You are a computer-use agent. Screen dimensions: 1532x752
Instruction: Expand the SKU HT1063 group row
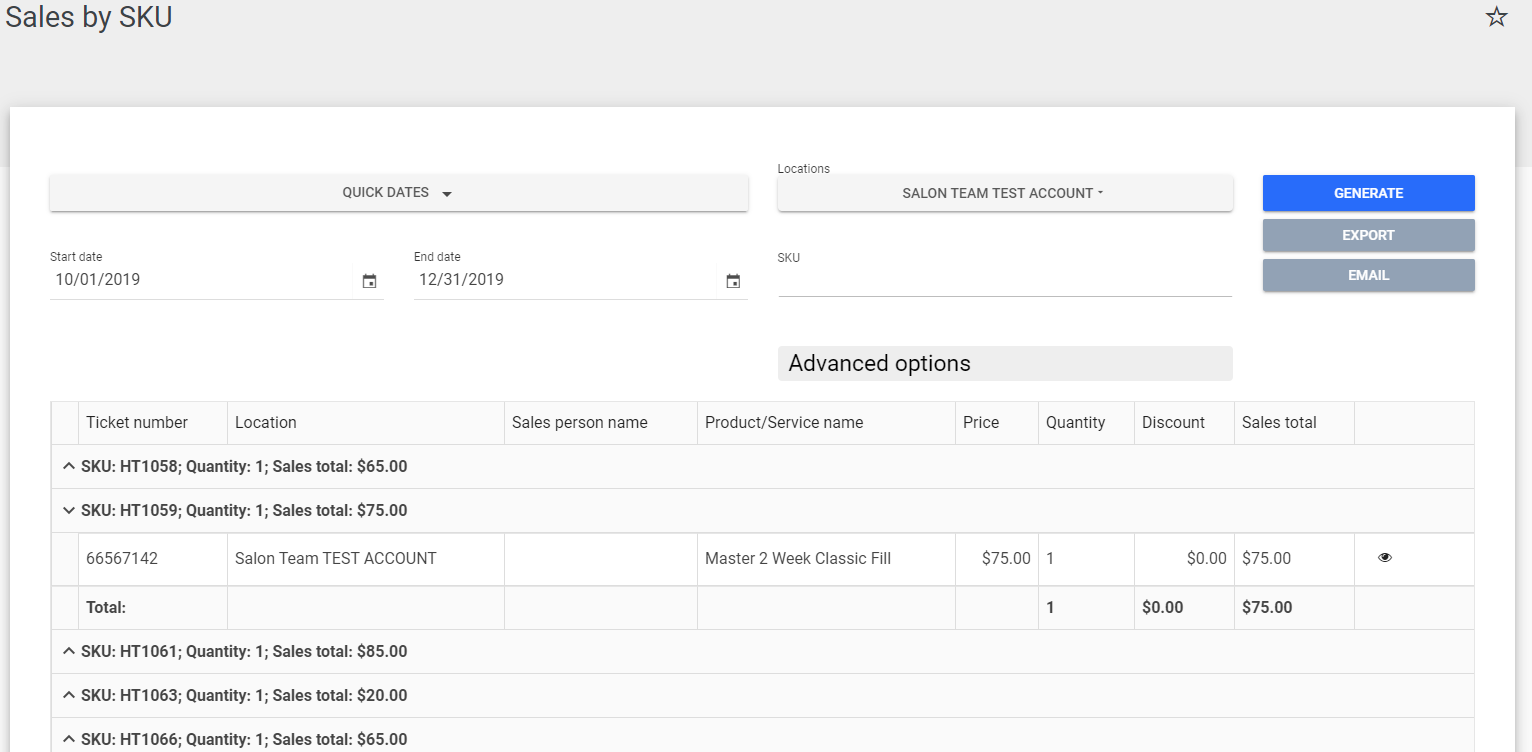coord(69,696)
